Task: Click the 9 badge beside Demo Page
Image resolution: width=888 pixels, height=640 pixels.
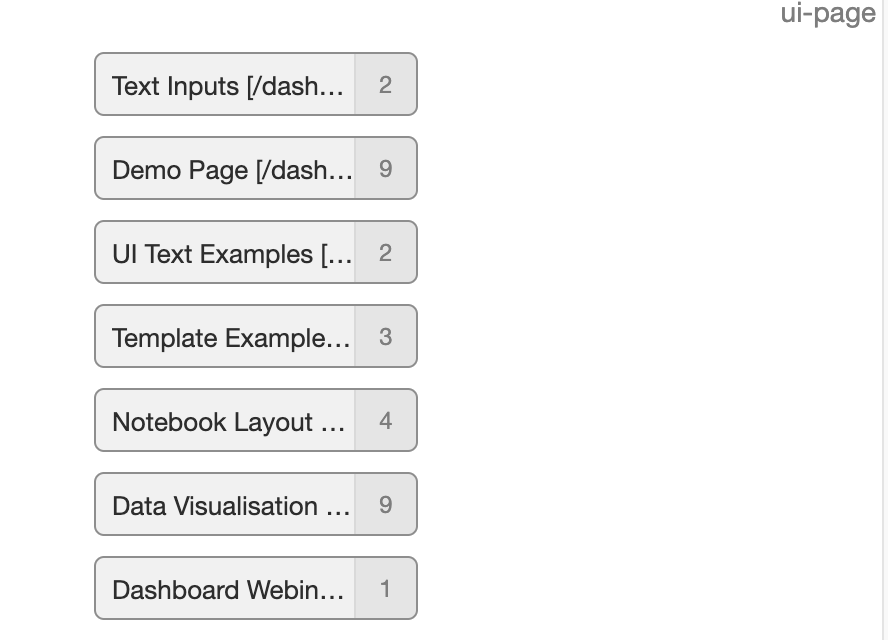Action: pyautogui.click(x=385, y=169)
